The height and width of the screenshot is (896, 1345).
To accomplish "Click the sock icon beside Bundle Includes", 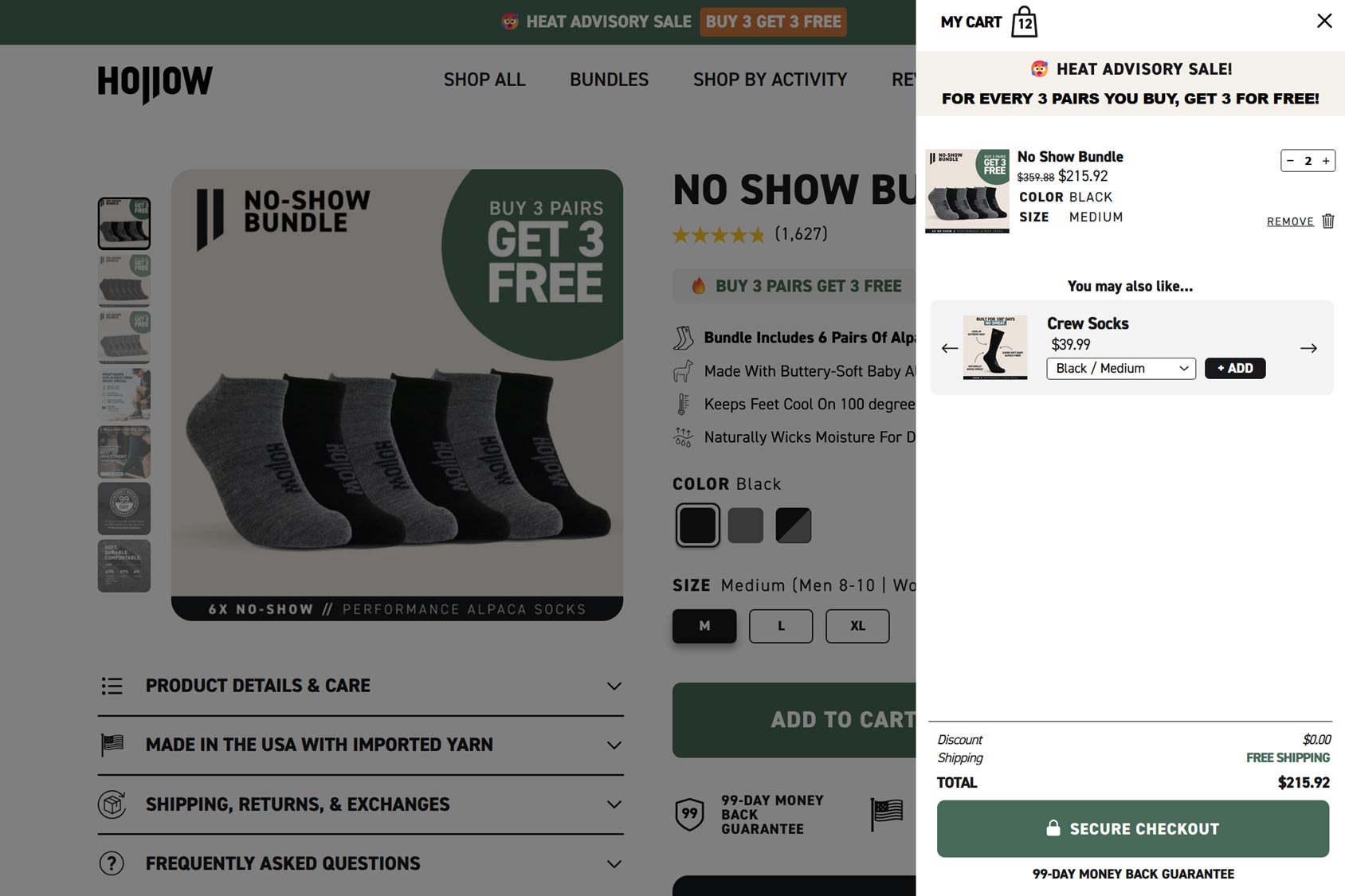I will point(683,338).
